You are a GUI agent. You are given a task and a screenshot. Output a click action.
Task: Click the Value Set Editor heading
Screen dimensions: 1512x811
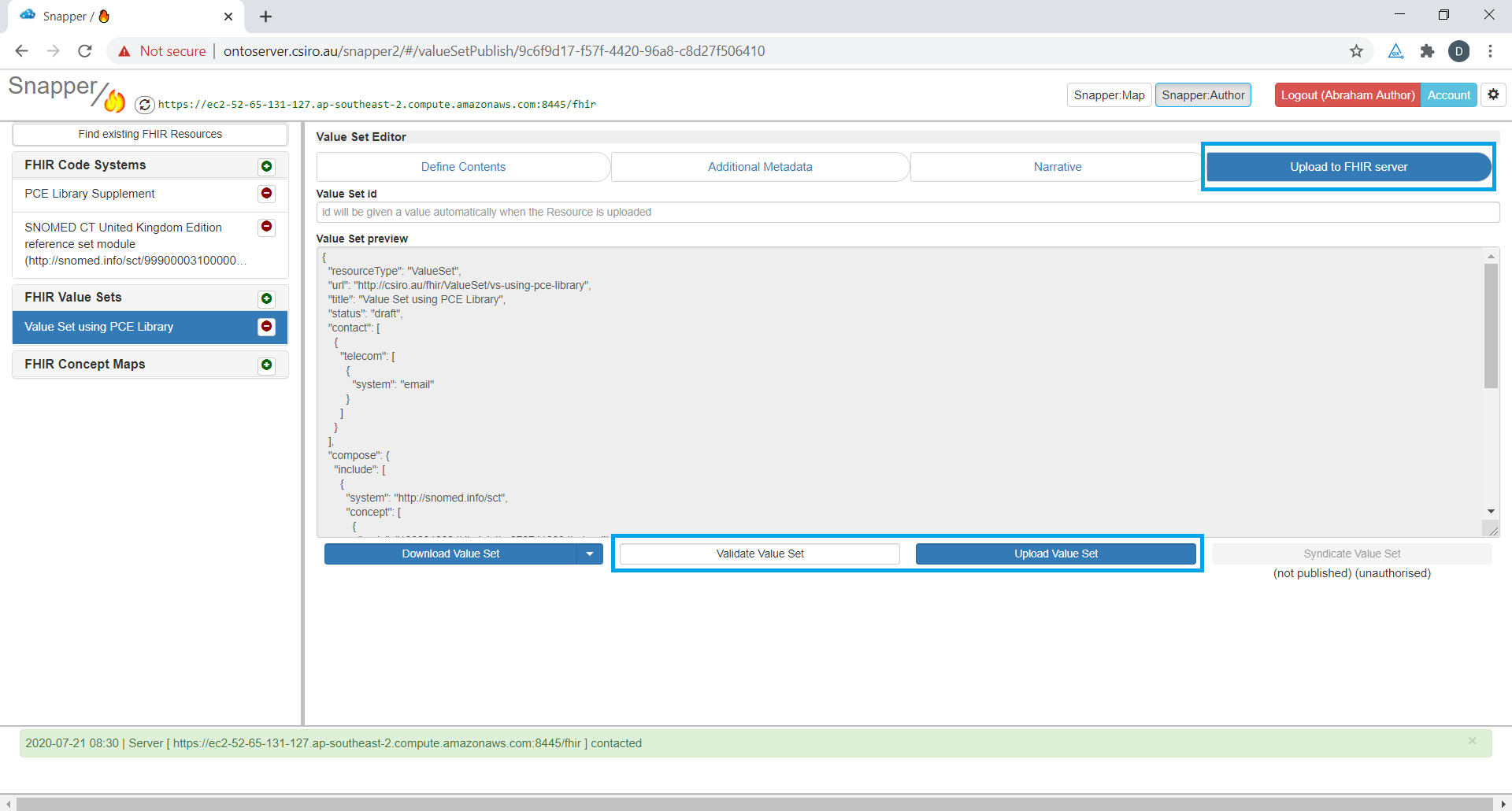361,137
